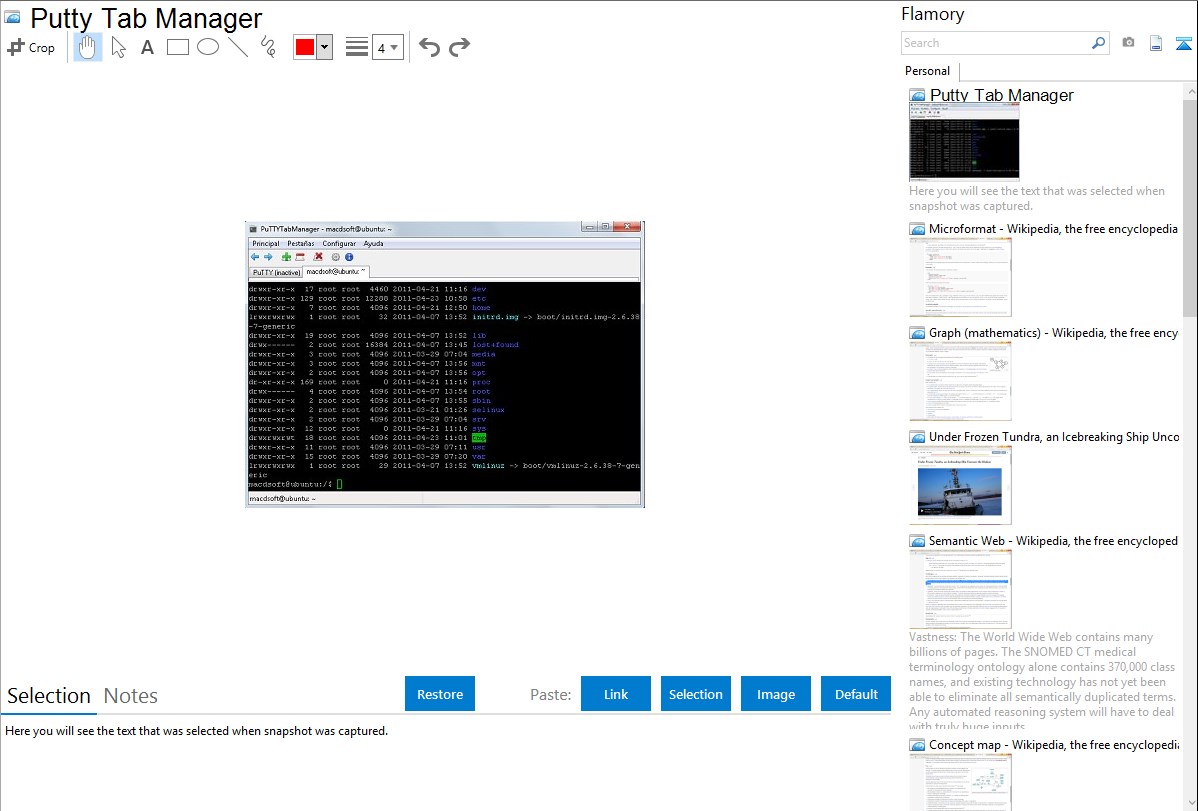Click the red X icon in PuTTY toolbar
The width and height of the screenshot is (1198, 811).
tap(318, 257)
